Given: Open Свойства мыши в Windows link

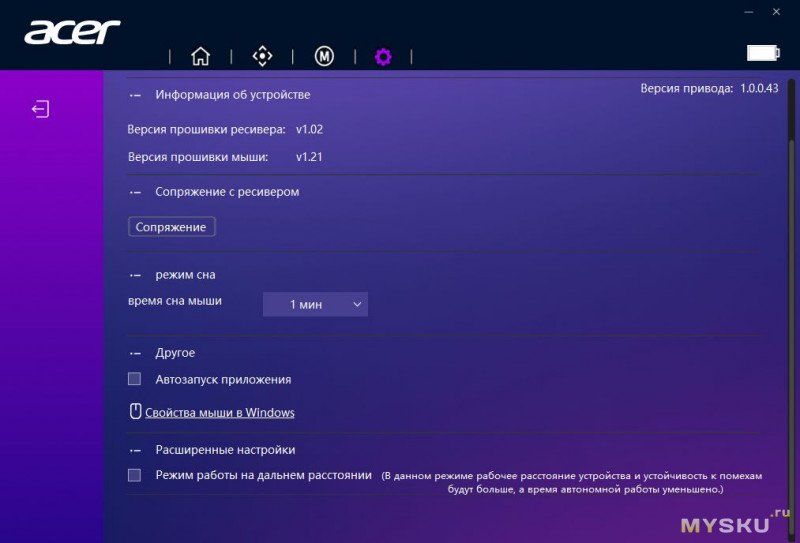Looking at the screenshot, I should pyautogui.click(x=219, y=412).
